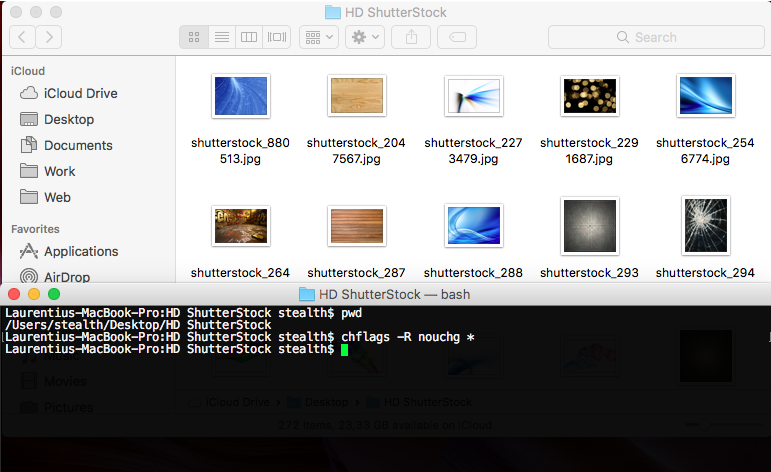This screenshot has height=472, width=771.
Task: Click the Terminal prompt cursor line
Action: [x=177, y=349]
